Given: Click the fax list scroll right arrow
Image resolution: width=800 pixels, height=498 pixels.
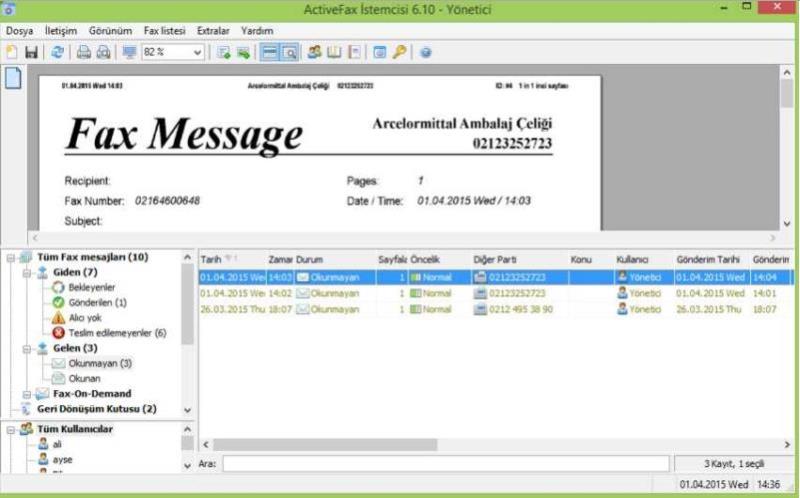Looking at the screenshot, I should click(786, 445).
